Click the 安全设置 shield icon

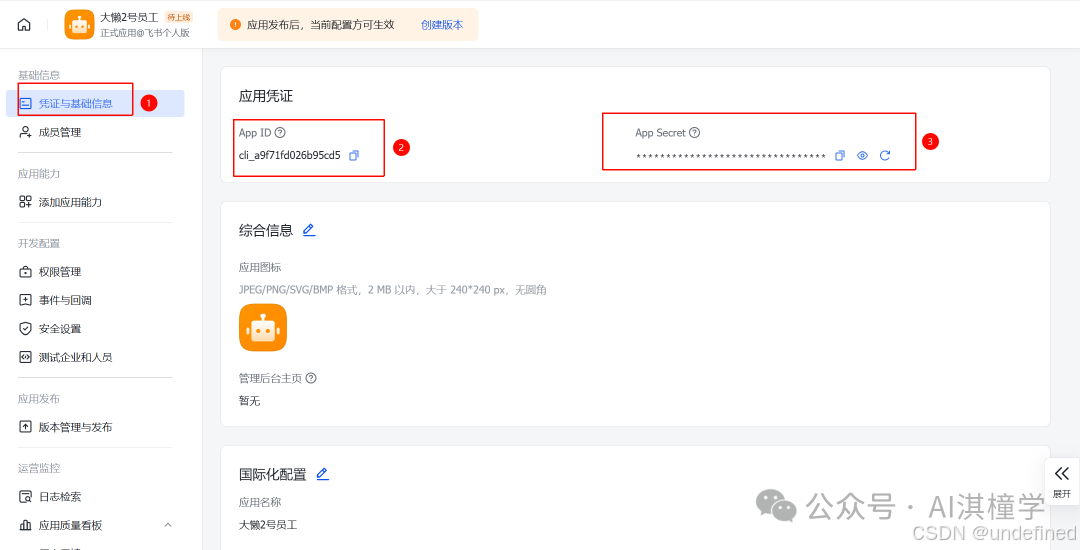(25, 329)
